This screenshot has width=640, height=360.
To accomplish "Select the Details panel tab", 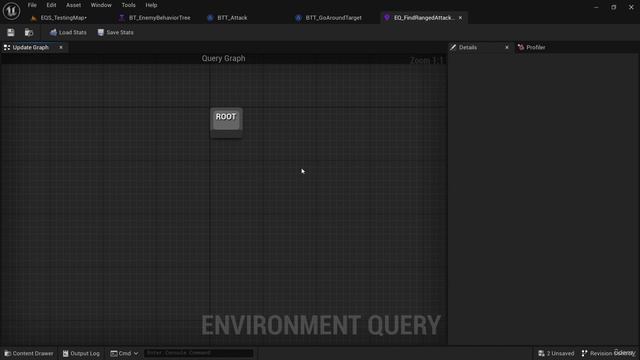I will coord(468,47).
